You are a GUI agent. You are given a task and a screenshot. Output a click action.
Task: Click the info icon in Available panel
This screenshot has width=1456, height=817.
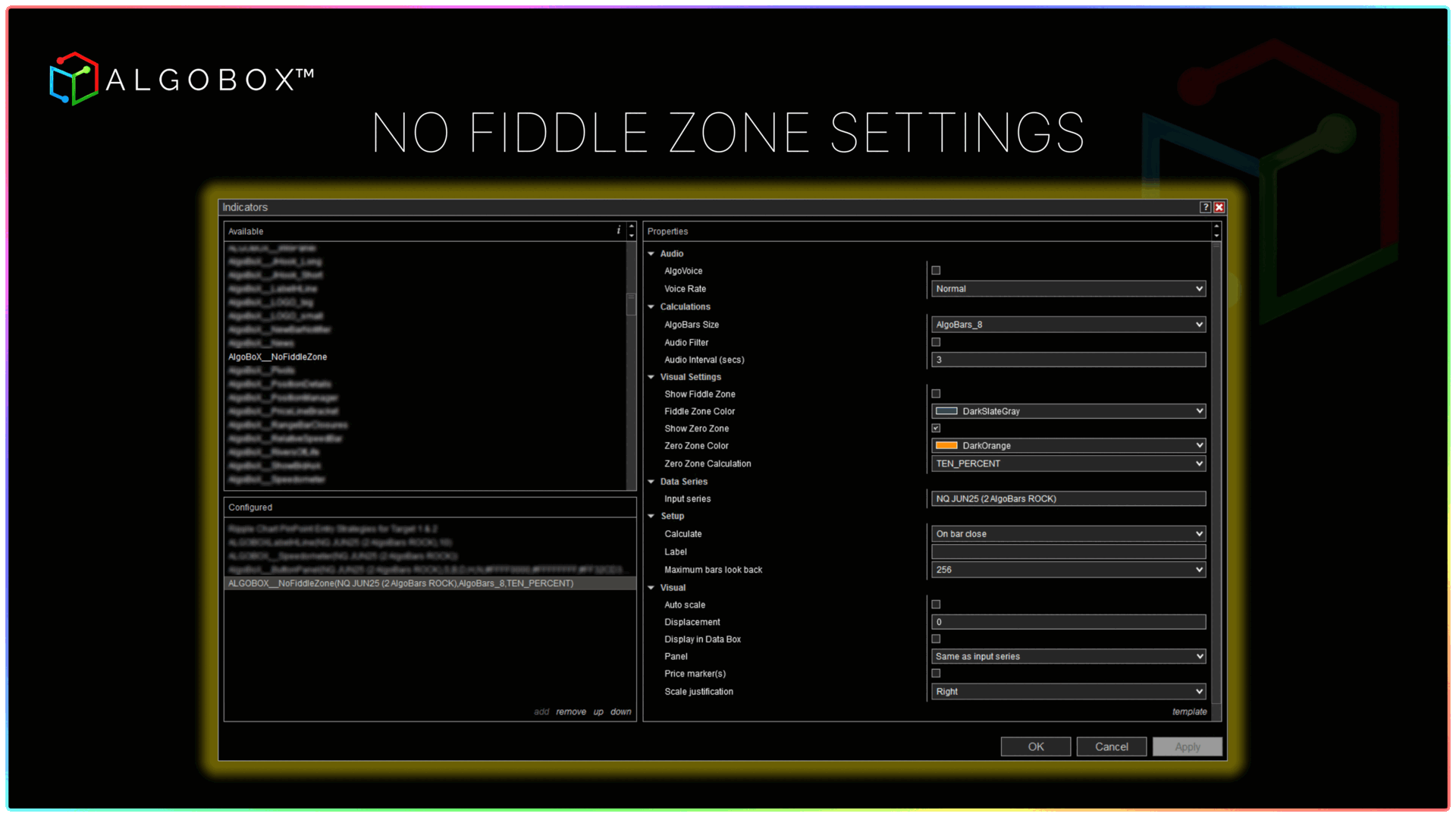click(618, 231)
